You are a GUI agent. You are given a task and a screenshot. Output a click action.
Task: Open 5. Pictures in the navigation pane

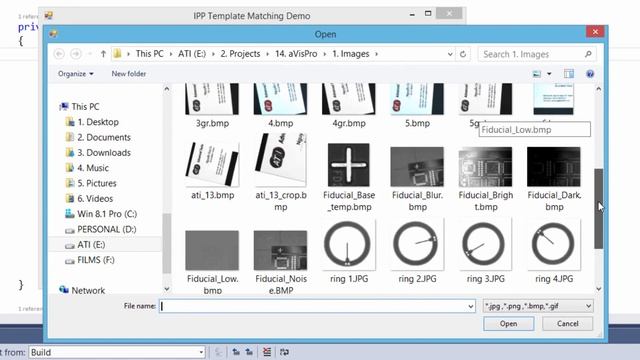coord(97,183)
